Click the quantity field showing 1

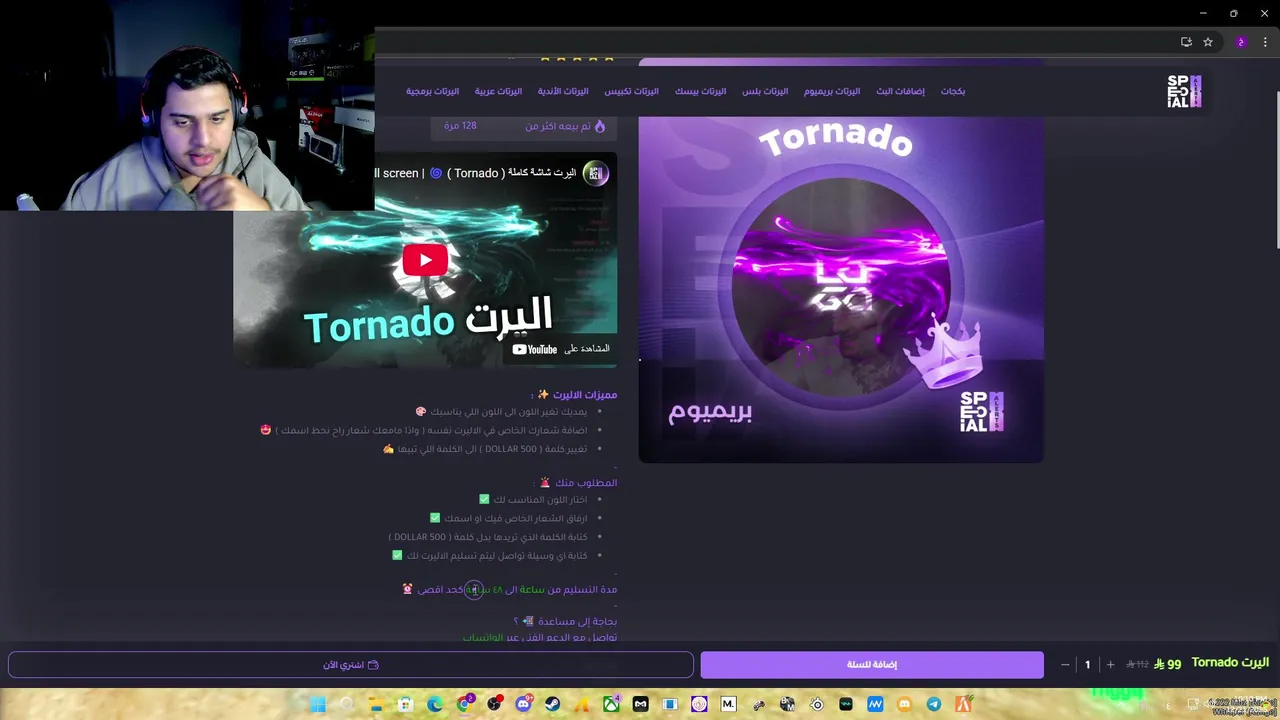pyautogui.click(x=1088, y=664)
